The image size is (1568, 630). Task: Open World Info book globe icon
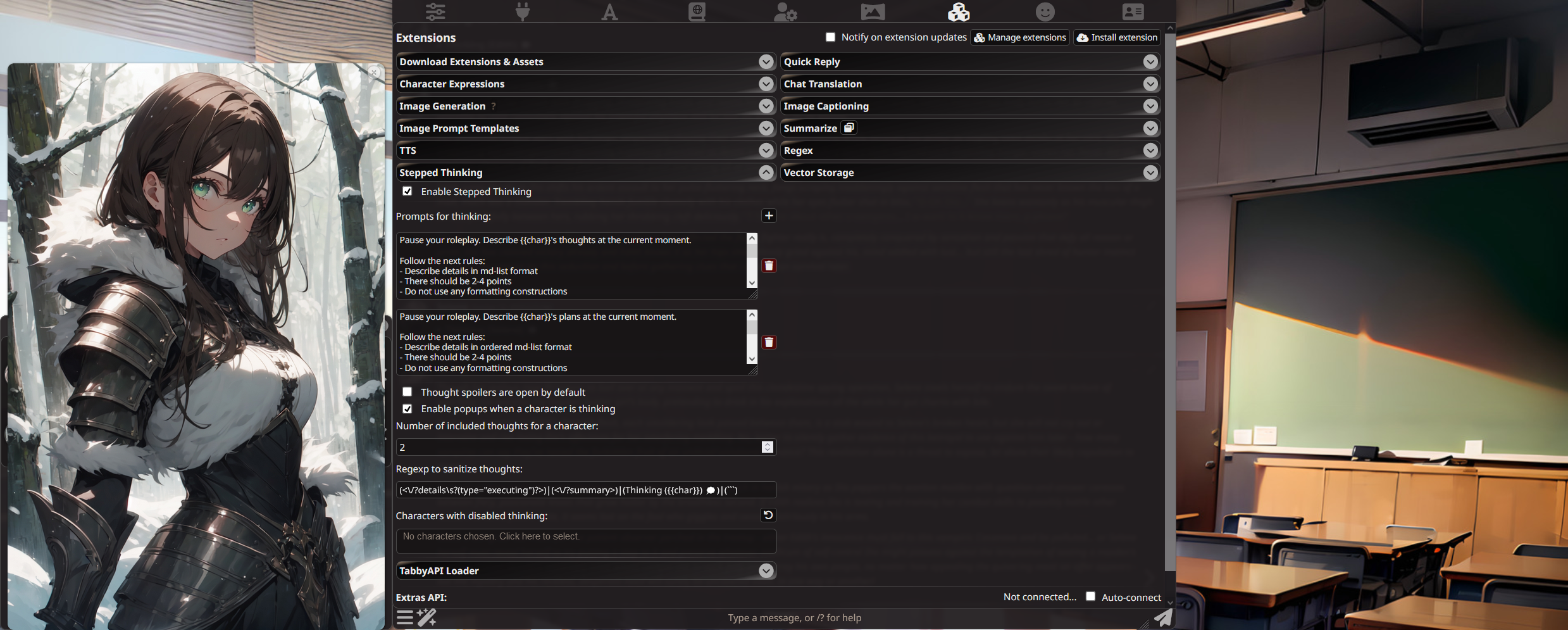pyautogui.click(x=697, y=11)
